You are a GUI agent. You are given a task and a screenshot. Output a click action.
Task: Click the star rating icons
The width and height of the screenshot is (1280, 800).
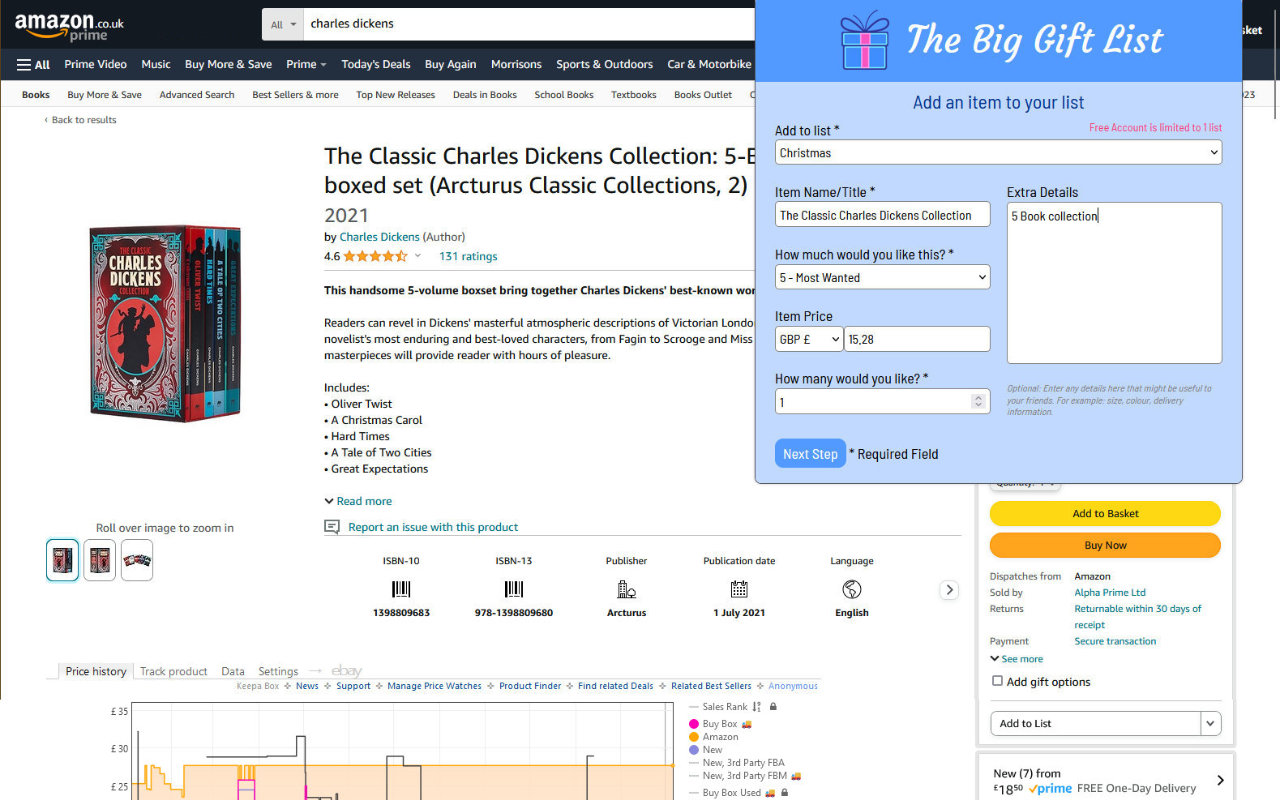point(375,256)
